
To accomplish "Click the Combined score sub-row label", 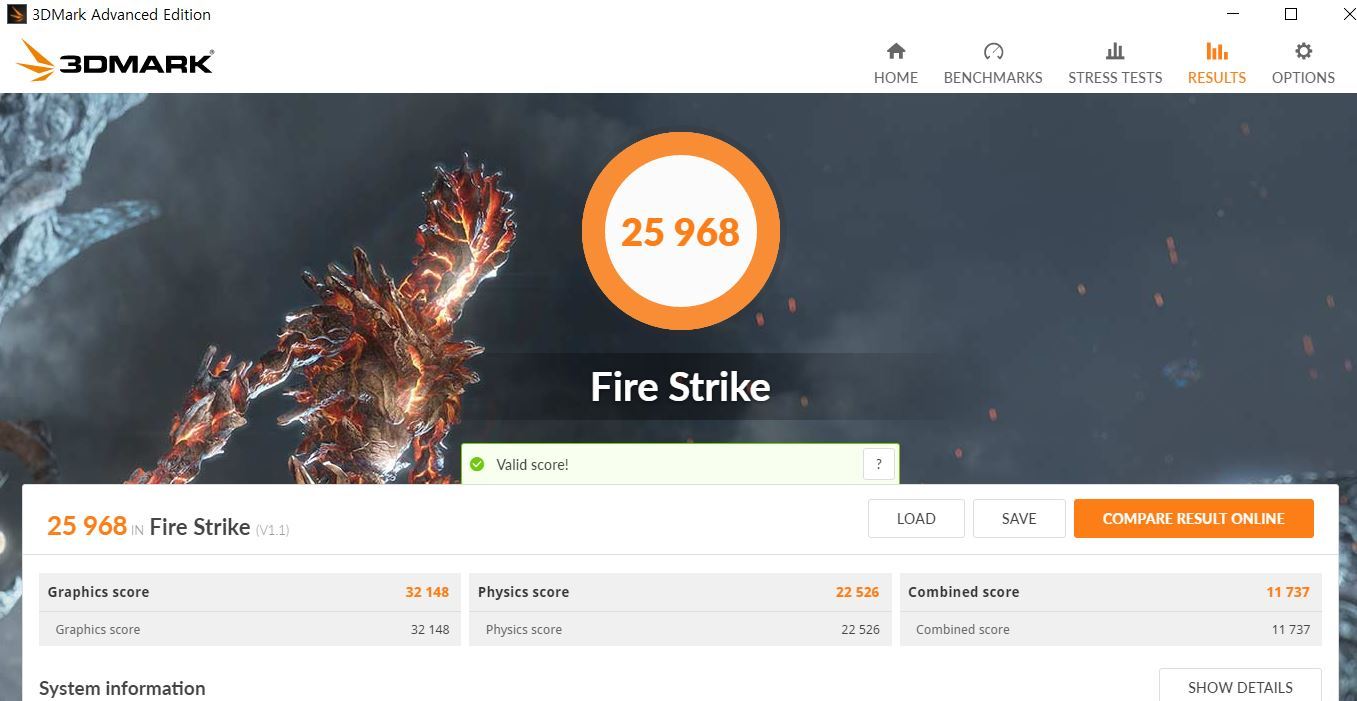I will click(963, 629).
